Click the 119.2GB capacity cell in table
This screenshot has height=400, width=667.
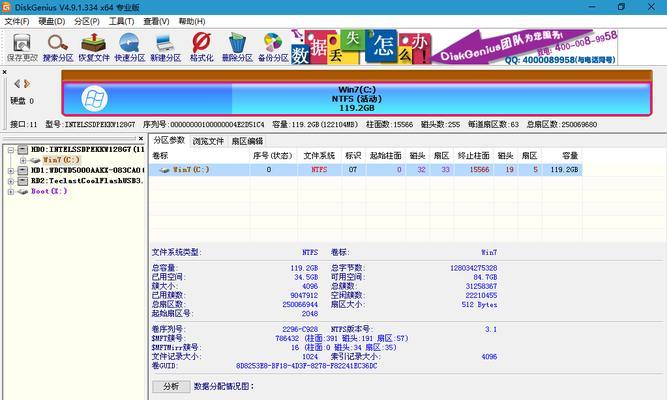(564, 169)
